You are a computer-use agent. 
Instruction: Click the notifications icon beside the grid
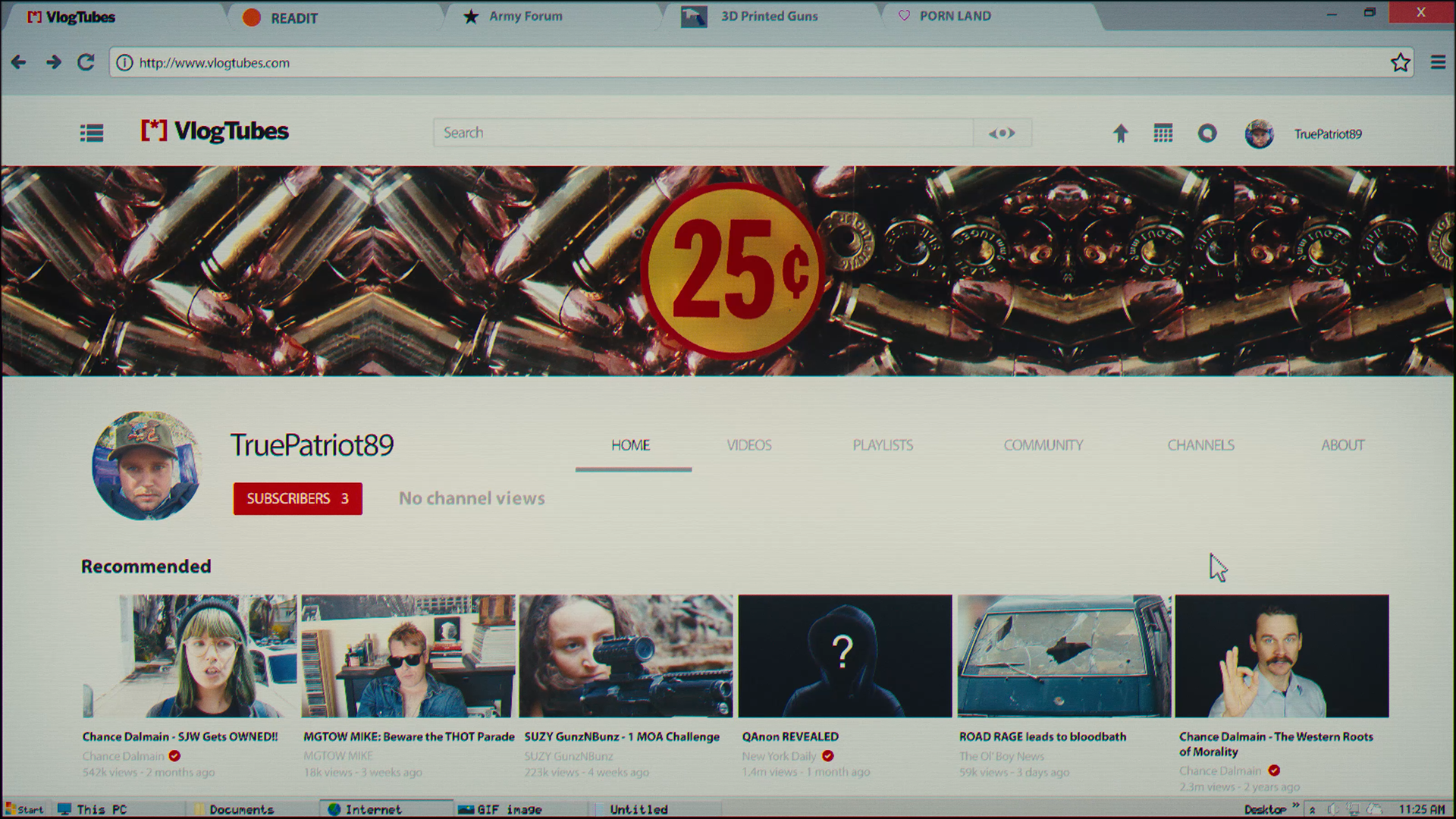pyautogui.click(x=1207, y=133)
